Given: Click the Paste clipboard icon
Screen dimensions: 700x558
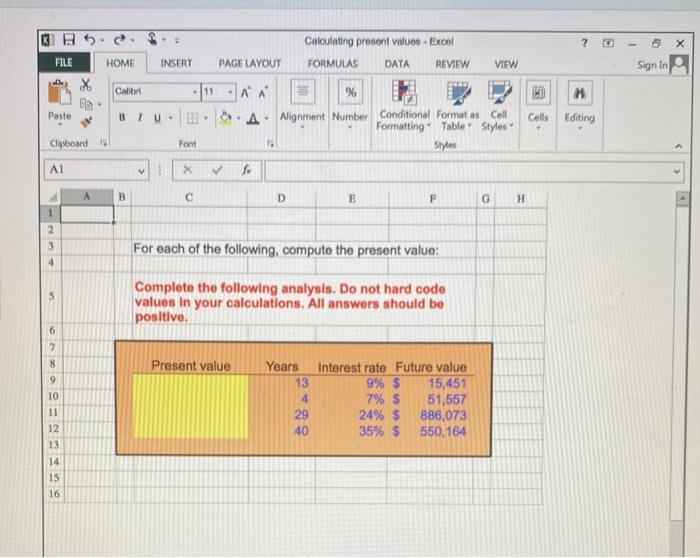Looking at the screenshot, I should coord(59,93).
